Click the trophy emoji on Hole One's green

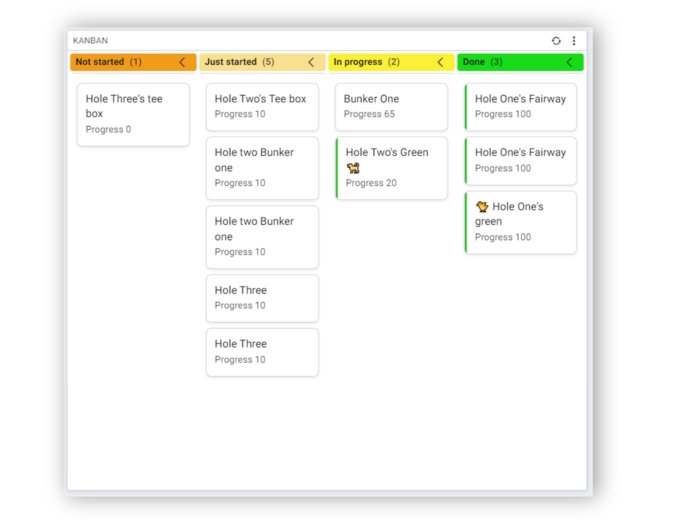pos(482,207)
